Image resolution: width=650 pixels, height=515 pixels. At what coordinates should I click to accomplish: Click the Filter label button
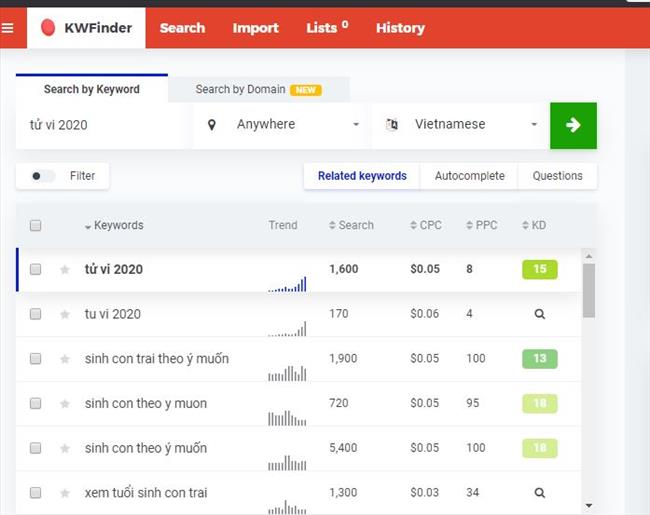click(x=82, y=176)
